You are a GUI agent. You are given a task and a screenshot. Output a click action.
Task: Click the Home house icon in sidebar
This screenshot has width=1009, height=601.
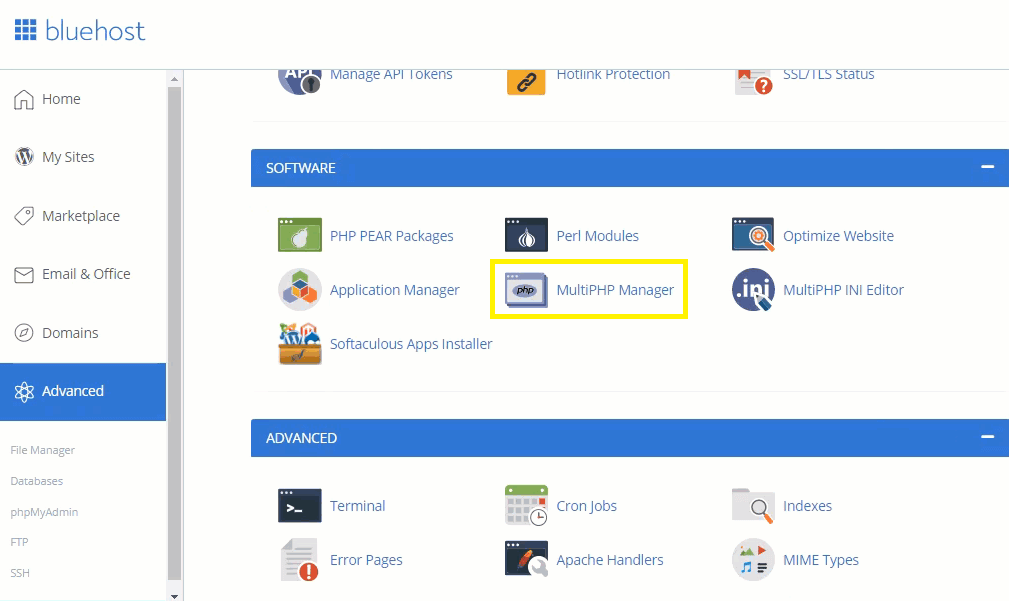click(24, 99)
